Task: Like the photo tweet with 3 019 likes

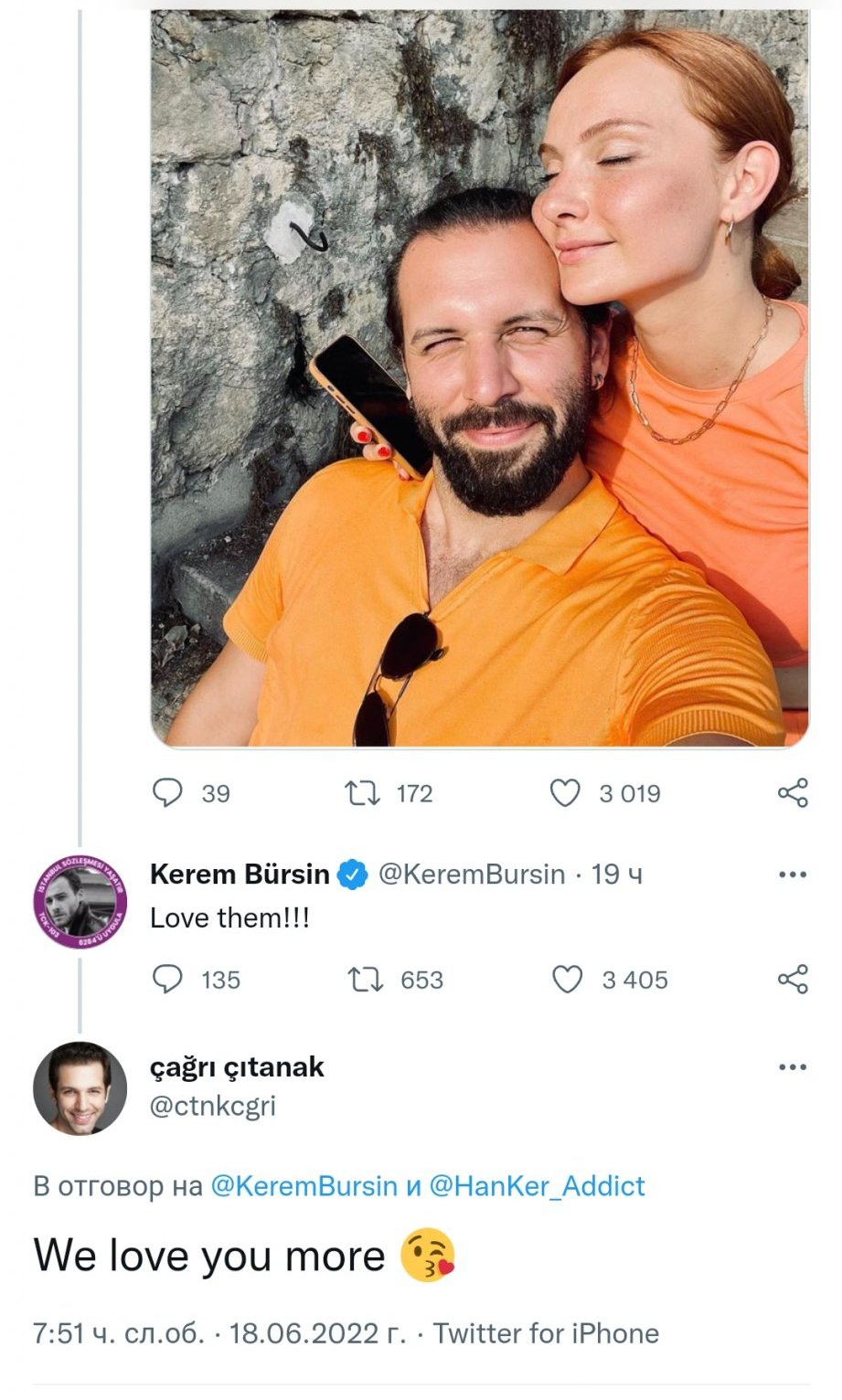Action: (565, 792)
